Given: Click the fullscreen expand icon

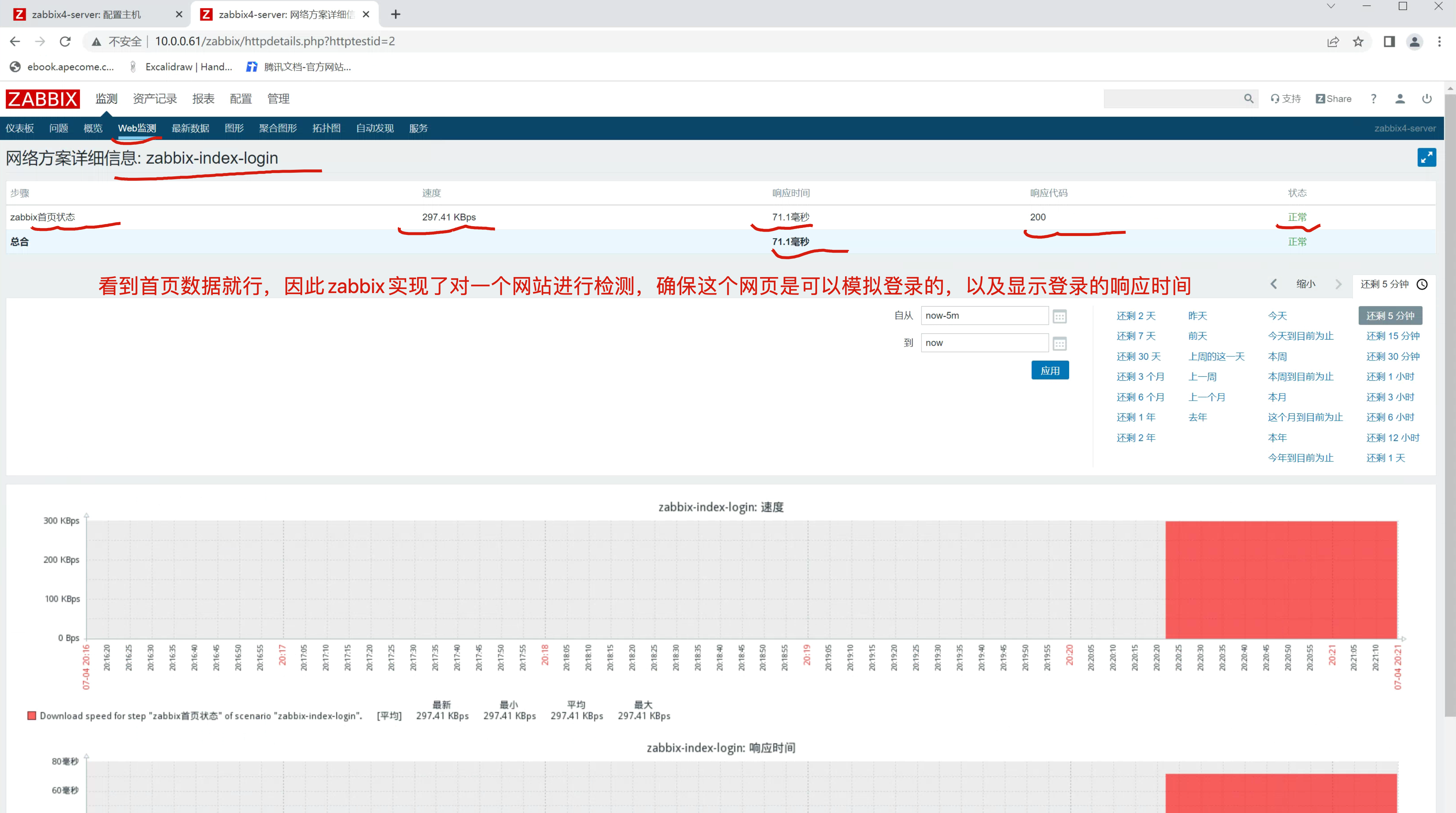Looking at the screenshot, I should point(1426,158).
